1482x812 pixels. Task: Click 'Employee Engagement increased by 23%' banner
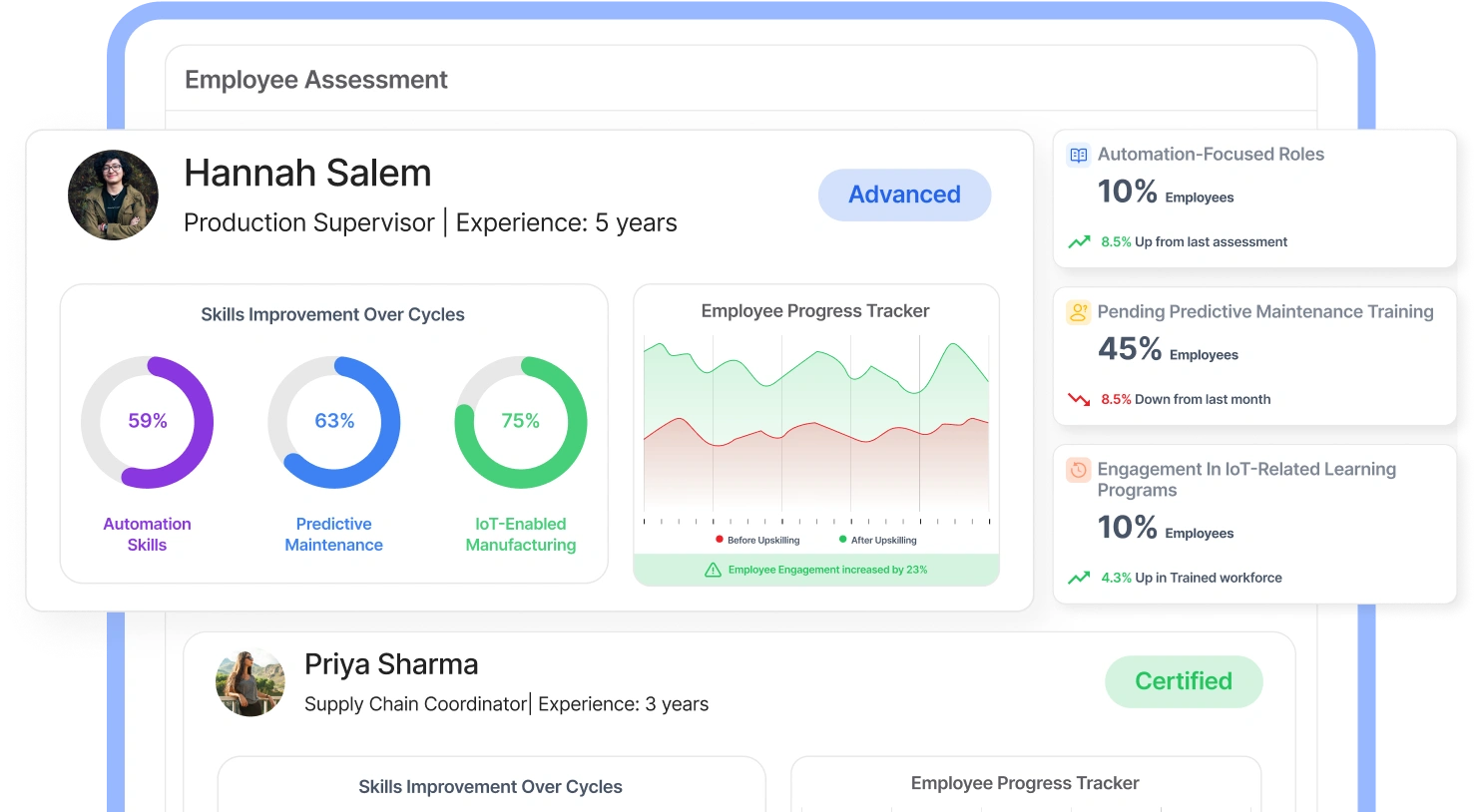(816, 570)
